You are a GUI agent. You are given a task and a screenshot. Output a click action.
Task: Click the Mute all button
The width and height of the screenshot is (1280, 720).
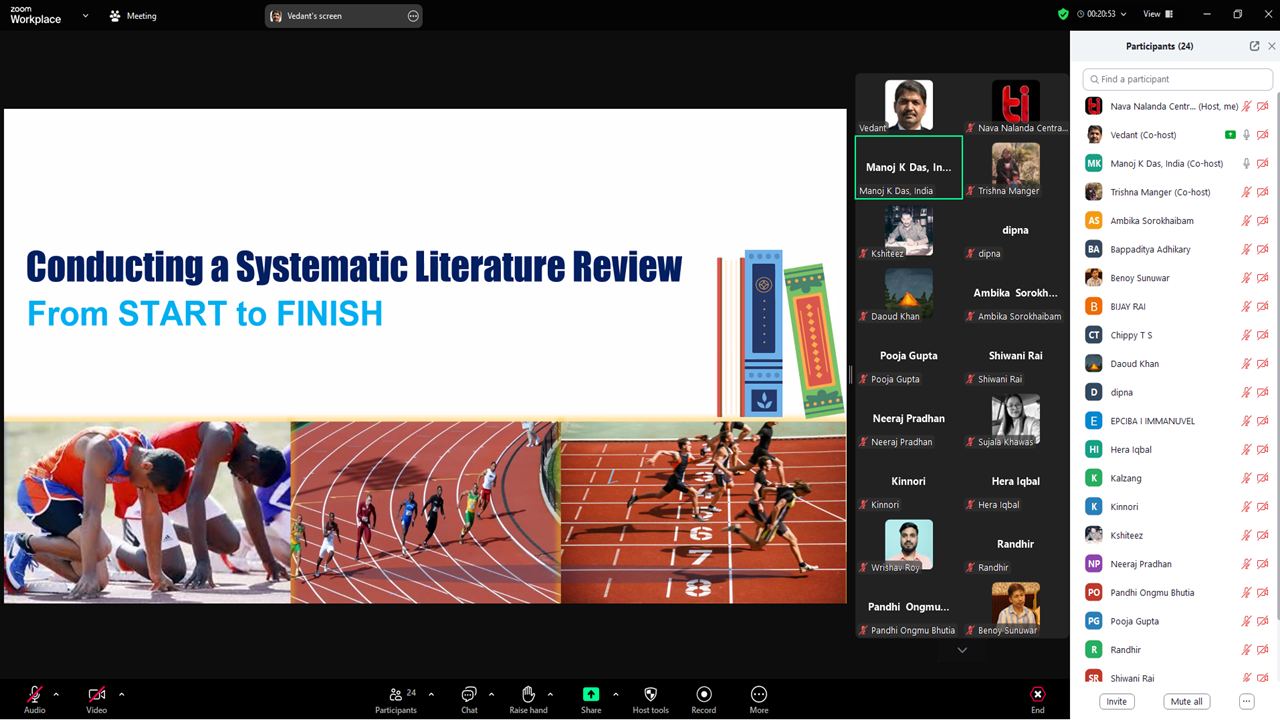tap(1186, 701)
